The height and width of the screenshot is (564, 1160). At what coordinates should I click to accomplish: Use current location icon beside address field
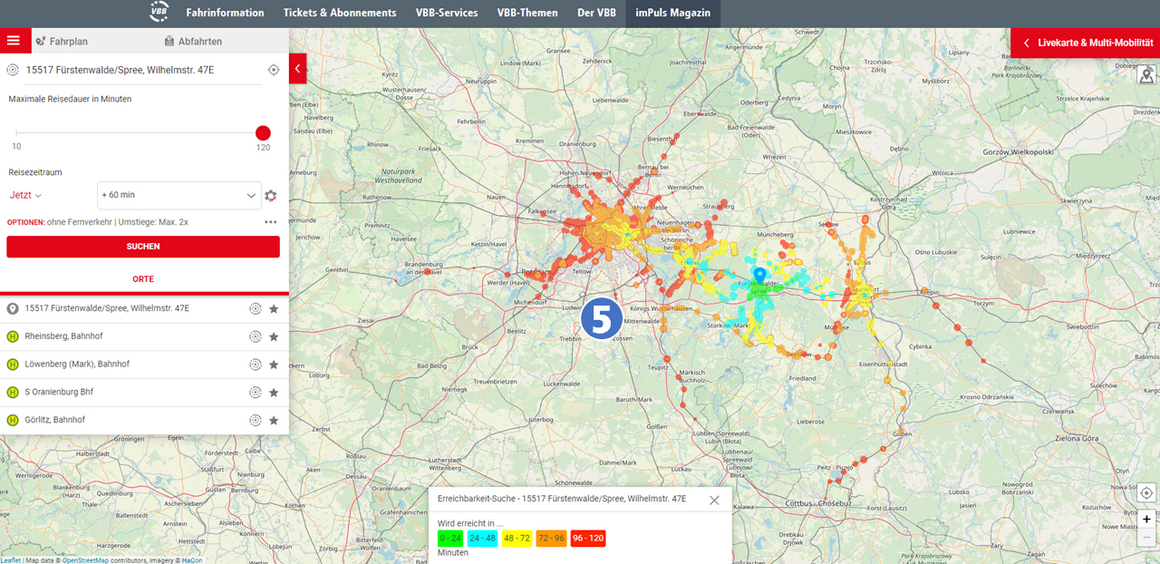(x=273, y=70)
